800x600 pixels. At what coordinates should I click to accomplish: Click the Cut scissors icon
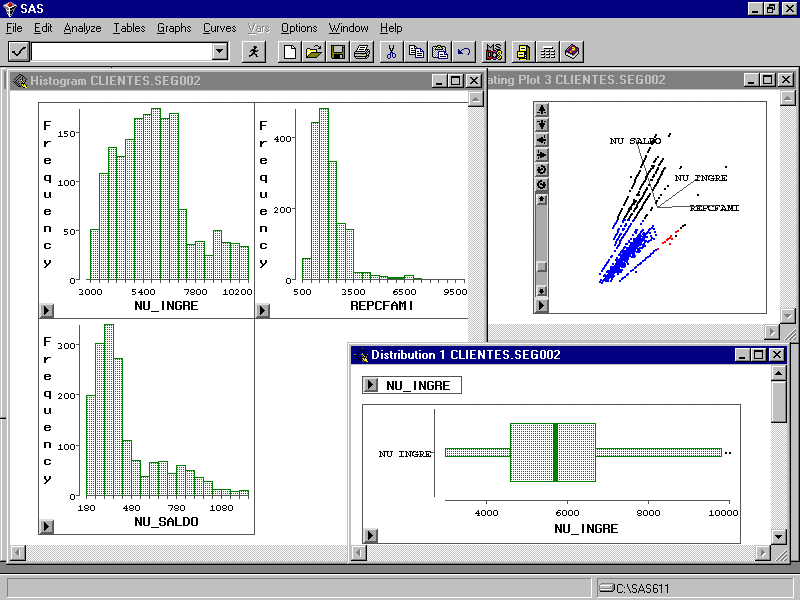pyautogui.click(x=392, y=51)
